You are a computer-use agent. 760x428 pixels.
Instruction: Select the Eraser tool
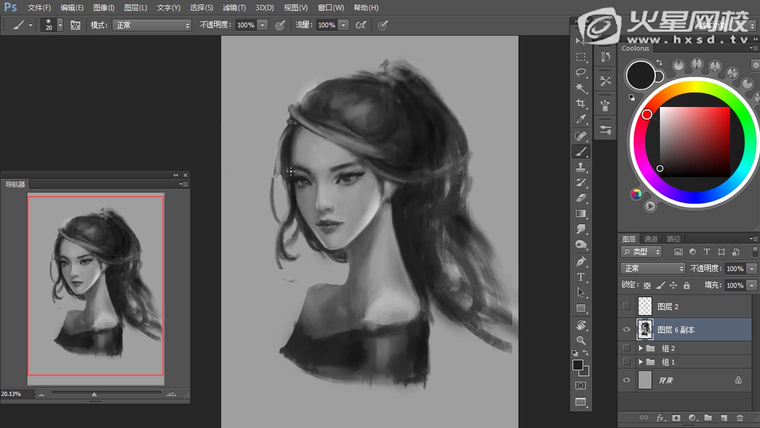(x=581, y=198)
